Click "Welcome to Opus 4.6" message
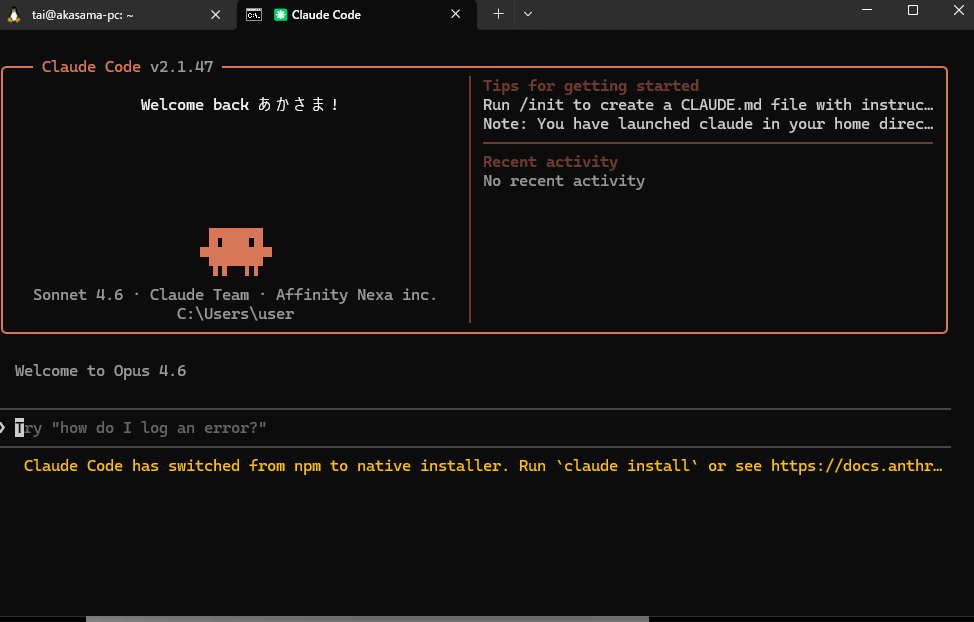The height and width of the screenshot is (622, 974). pyautogui.click(x=101, y=371)
